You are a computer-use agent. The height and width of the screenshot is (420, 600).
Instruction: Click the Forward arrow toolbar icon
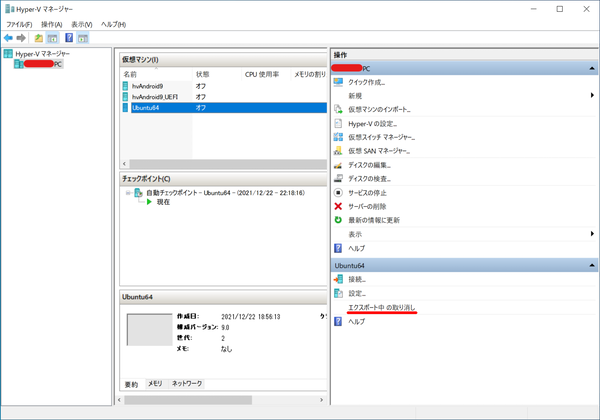[x=21, y=38]
